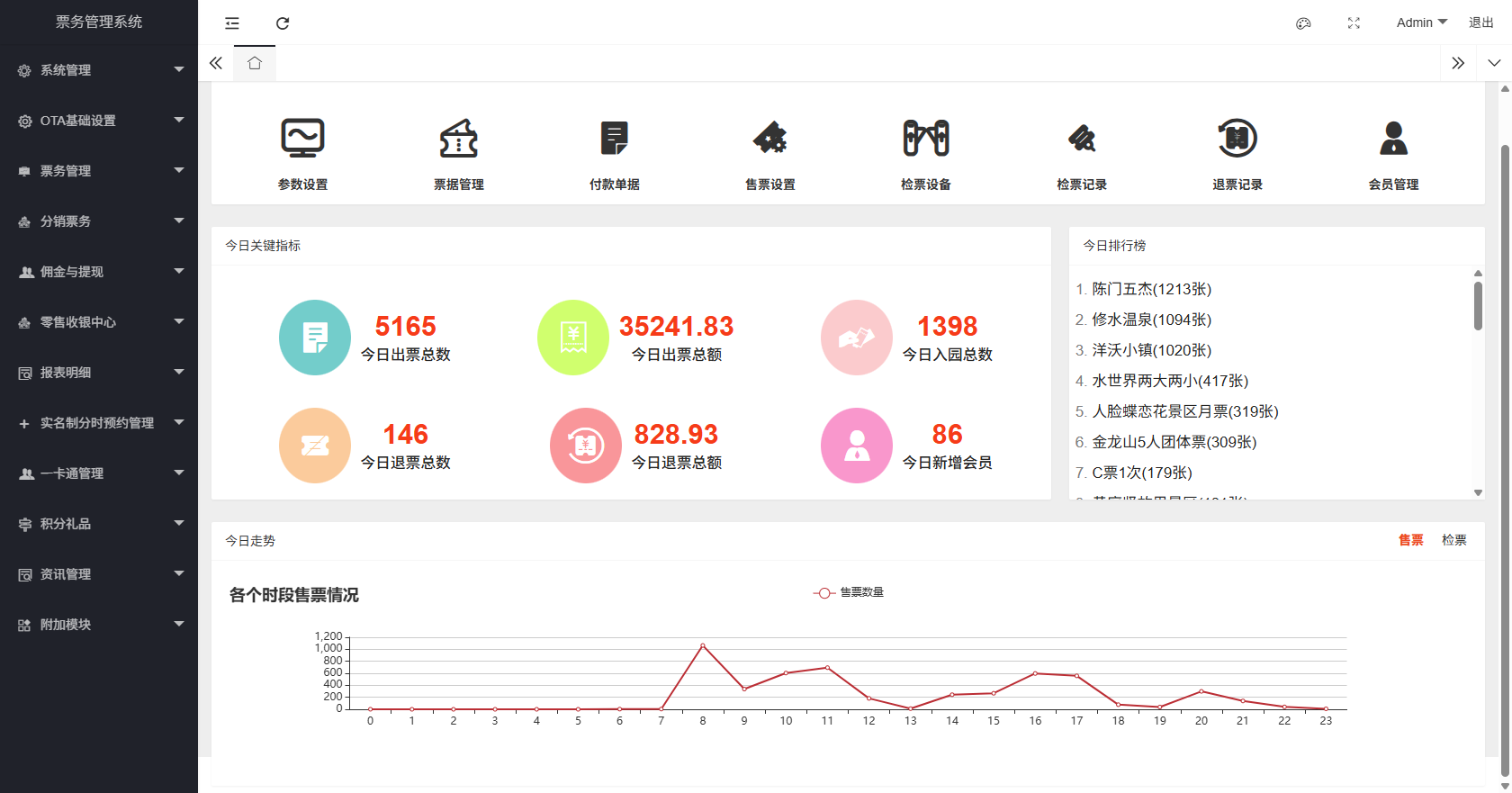Toggle fullscreen mode icon
The height and width of the screenshot is (793, 1512).
1354,23
